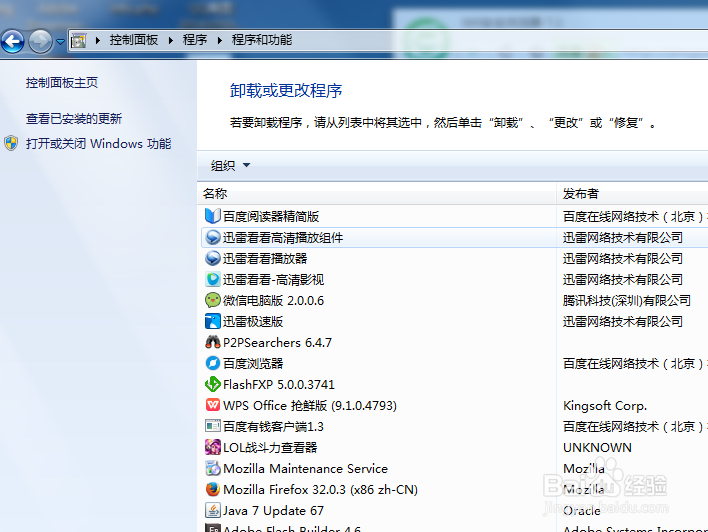Click the Control Panel icon in address bar
The width and height of the screenshot is (708, 532).
pyautogui.click(x=79, y=41)
